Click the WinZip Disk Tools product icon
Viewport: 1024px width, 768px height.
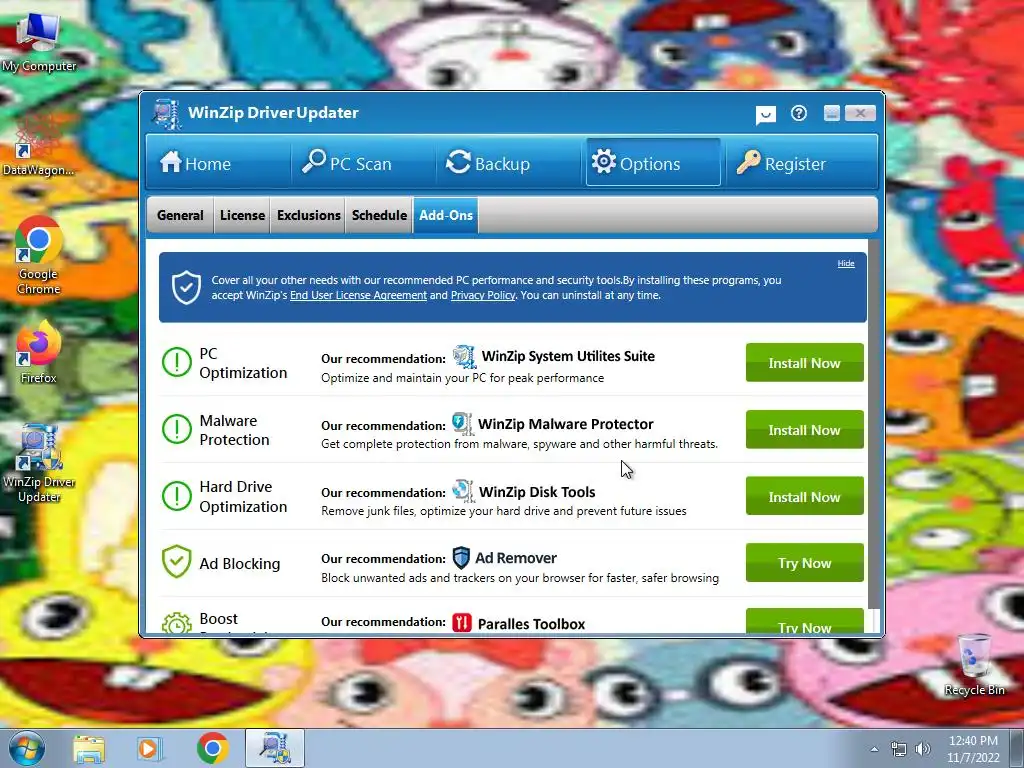click(x=463, y=491)
